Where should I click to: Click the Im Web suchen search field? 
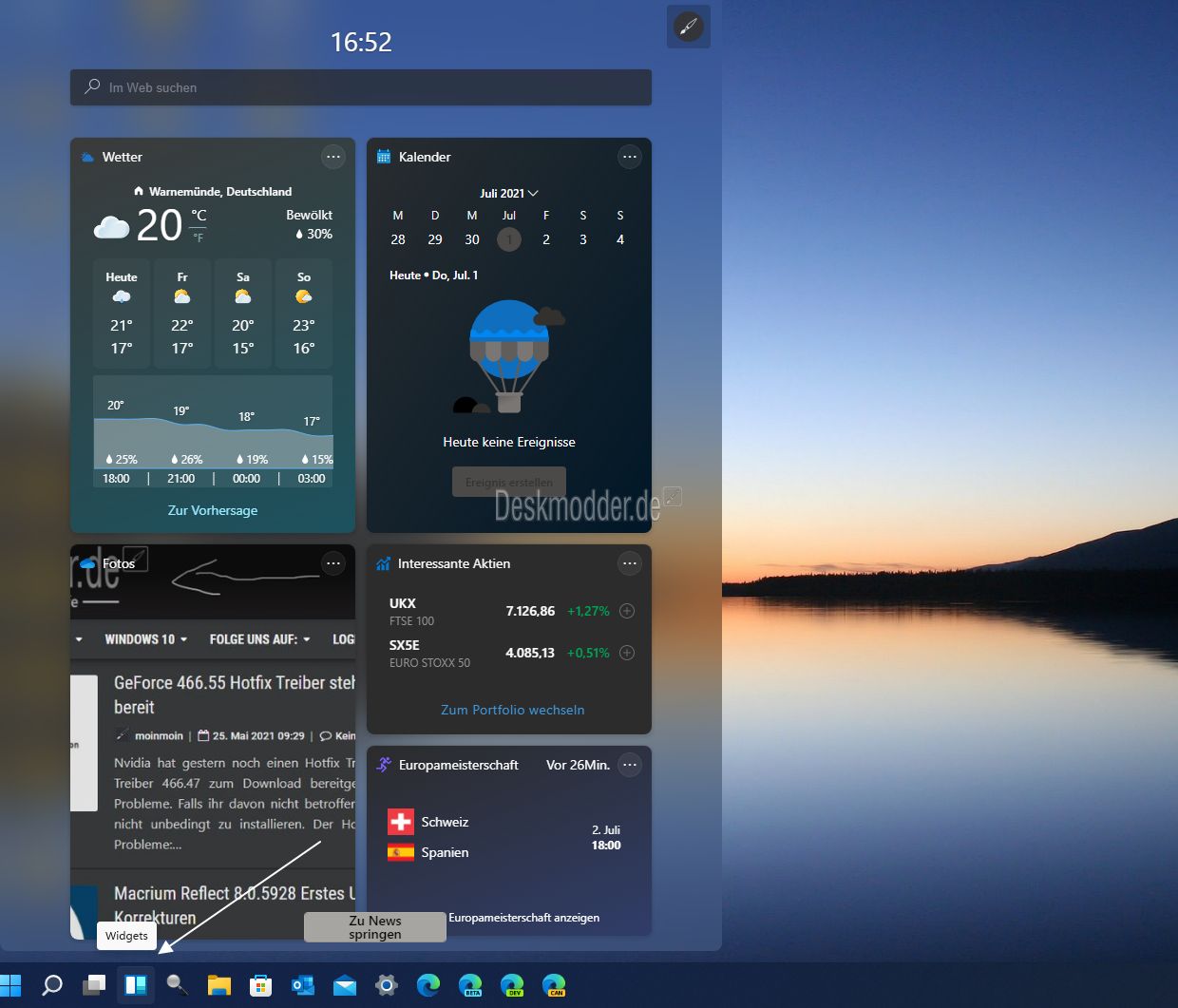pos(361,87)
